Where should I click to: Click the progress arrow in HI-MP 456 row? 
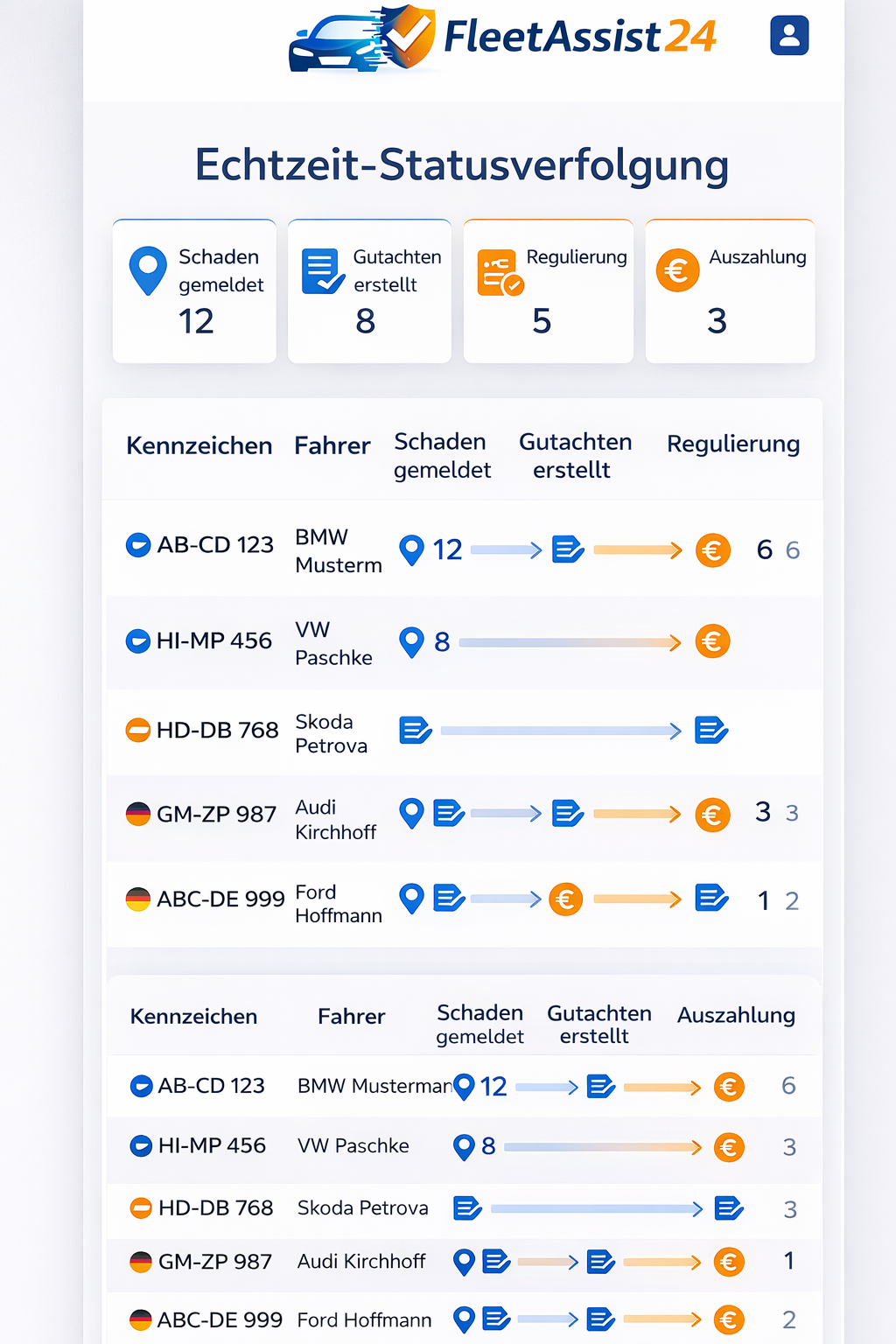tap(569, 641)
